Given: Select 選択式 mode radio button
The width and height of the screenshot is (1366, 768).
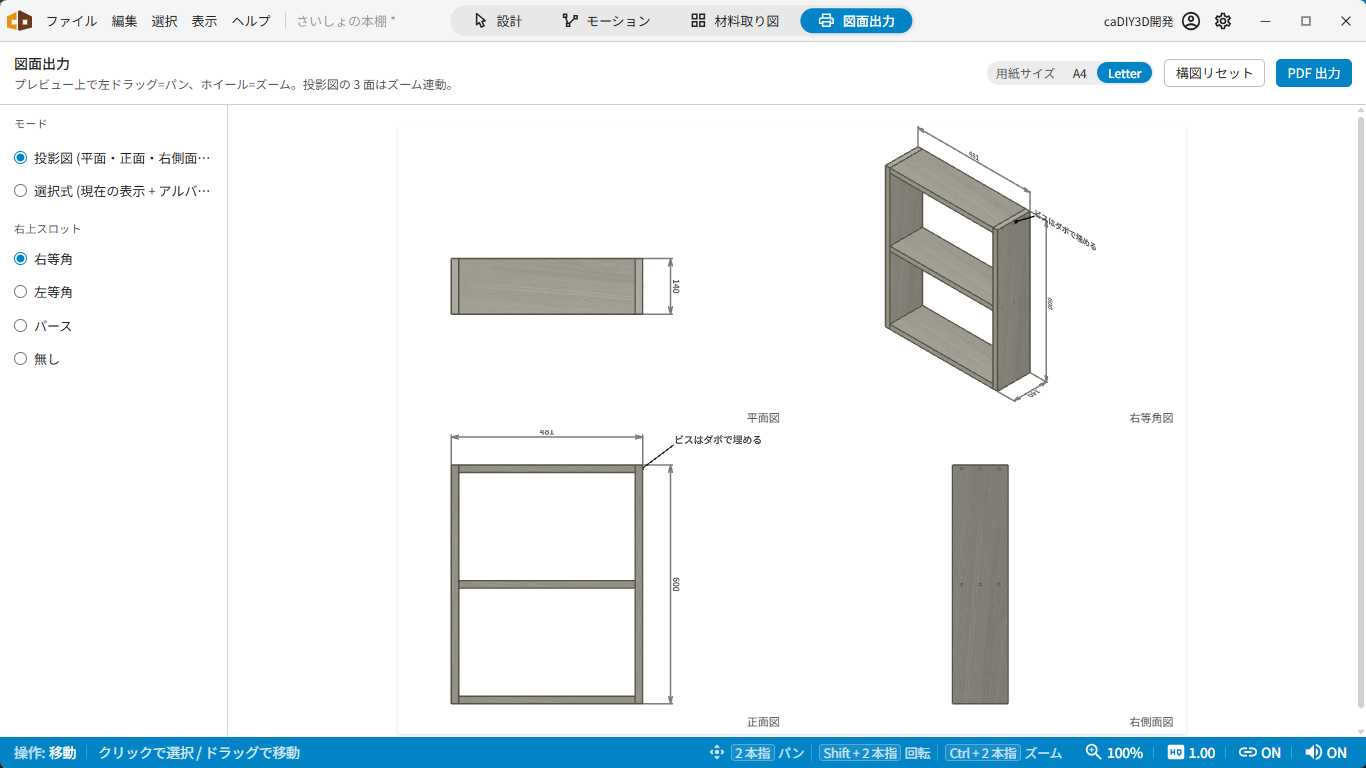Looking at the screenshot, I should pyautogui.click(x=20, y=191).
